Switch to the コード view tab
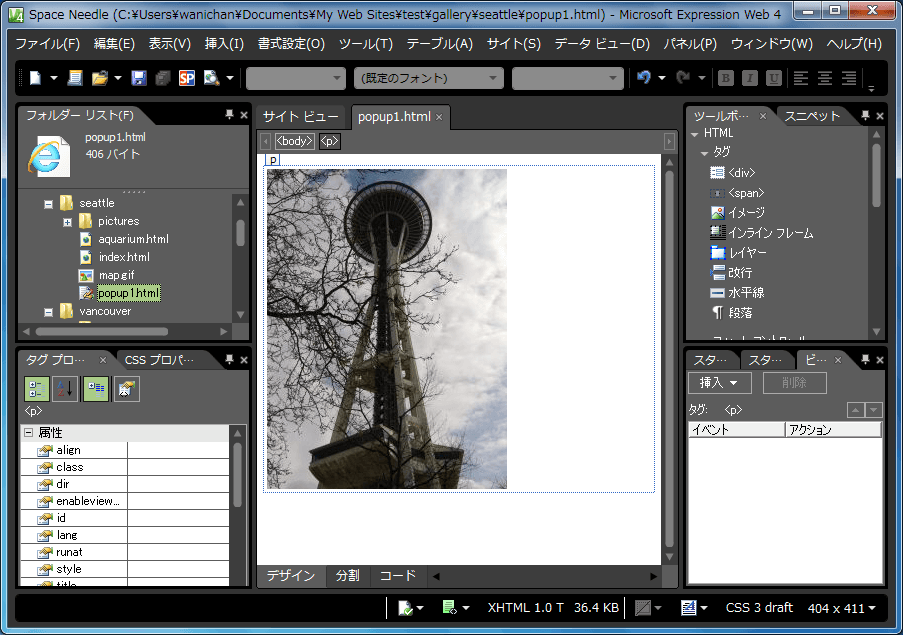The height and width of the screenshot is (635, 903). click(x=397, y=576)
